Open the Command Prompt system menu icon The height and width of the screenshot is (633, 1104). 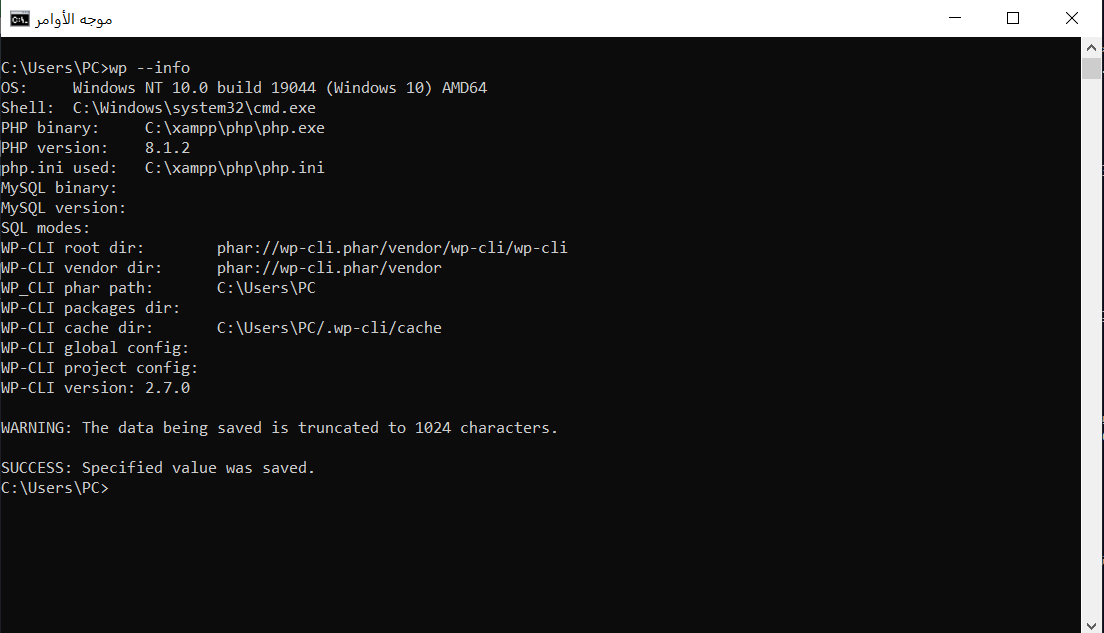(x=20, y=19)
